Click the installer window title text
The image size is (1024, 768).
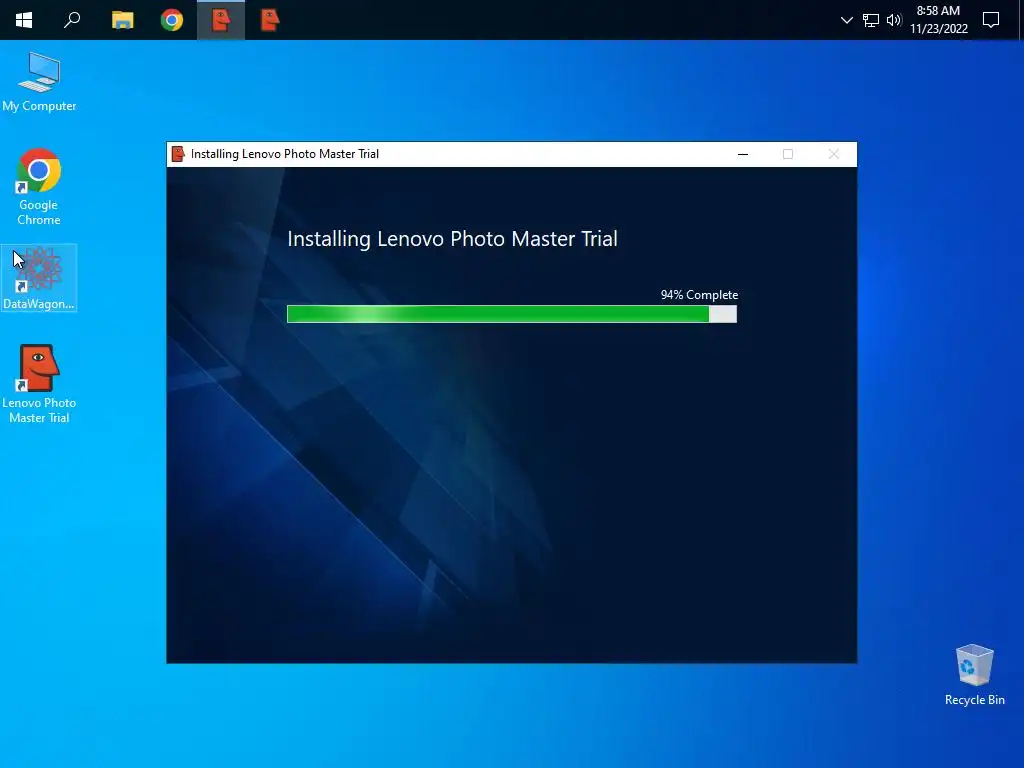285,154
